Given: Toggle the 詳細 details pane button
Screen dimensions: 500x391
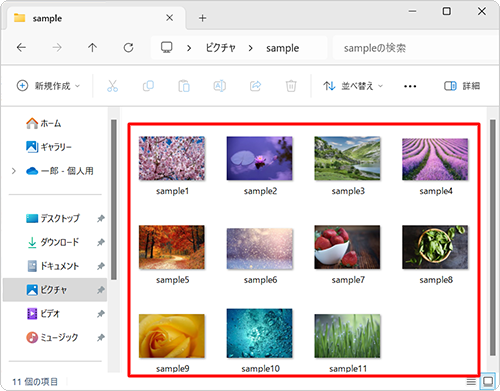Looking at the screenshot, I should pyautogui.click(x=462, y=86).
